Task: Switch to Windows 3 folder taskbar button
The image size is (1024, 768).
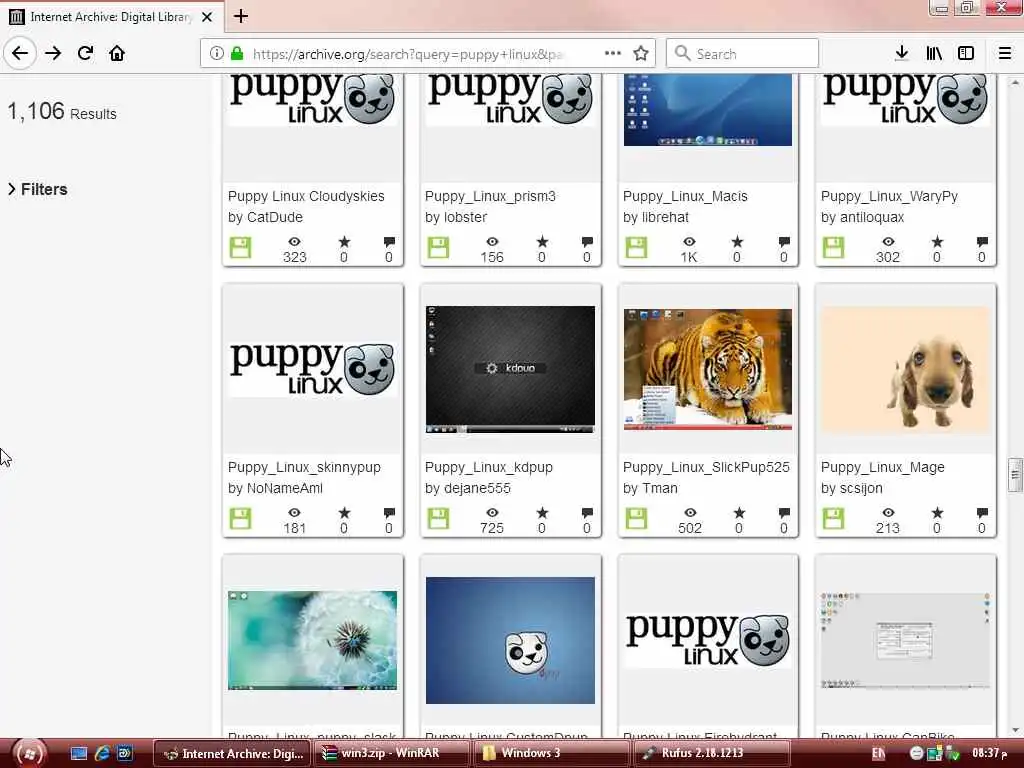Action: point(550,753)
